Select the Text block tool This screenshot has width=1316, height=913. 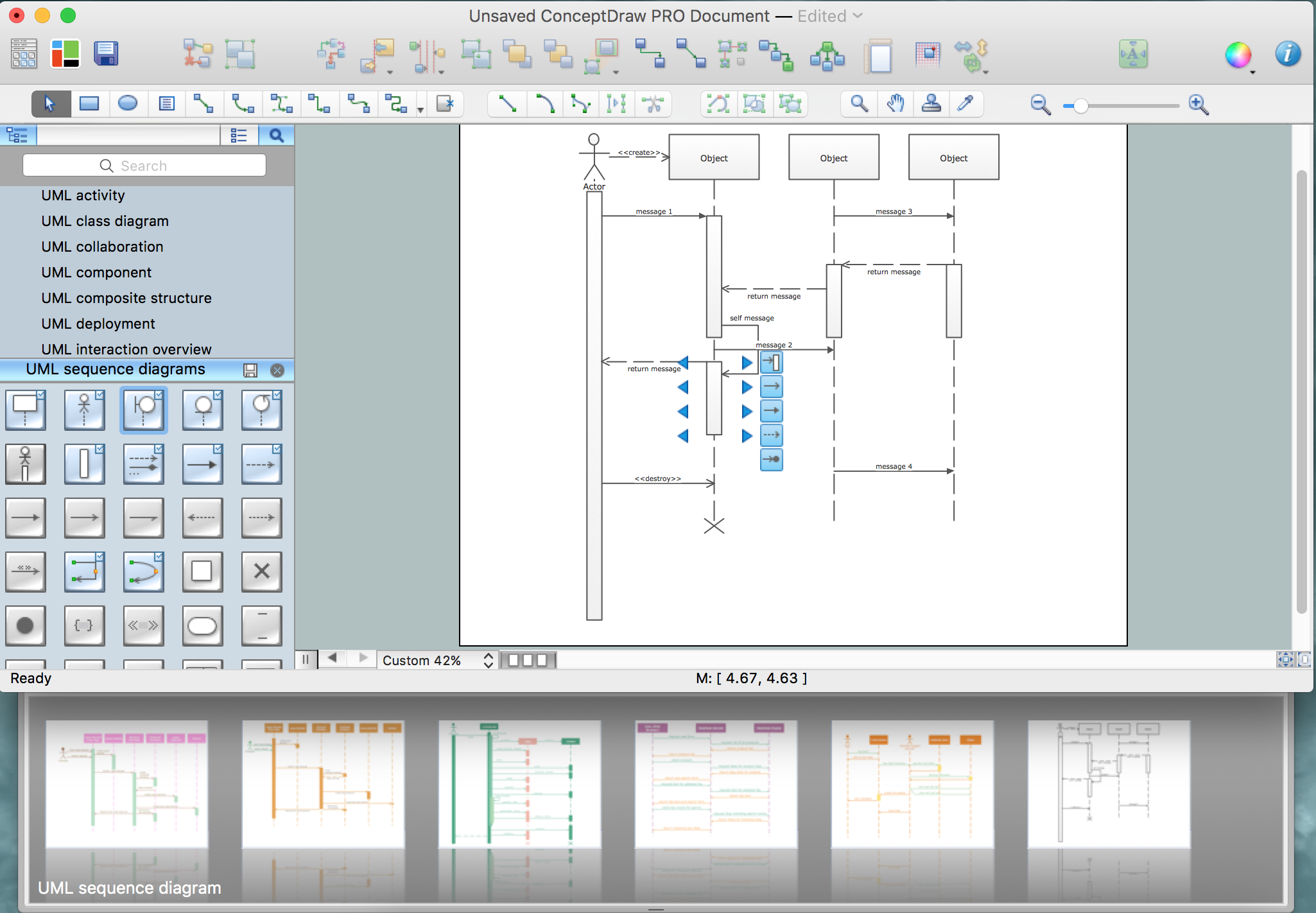click(167, 103)
